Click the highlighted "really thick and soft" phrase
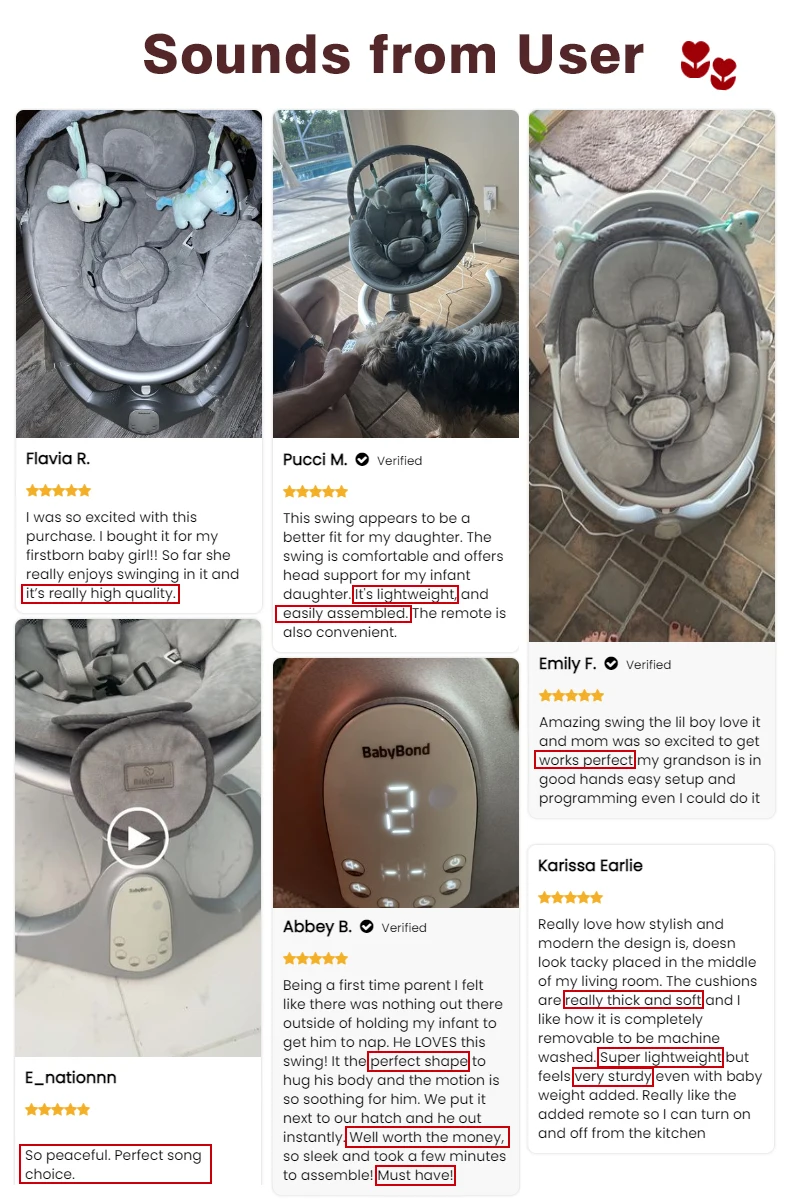 [633, 1000]
